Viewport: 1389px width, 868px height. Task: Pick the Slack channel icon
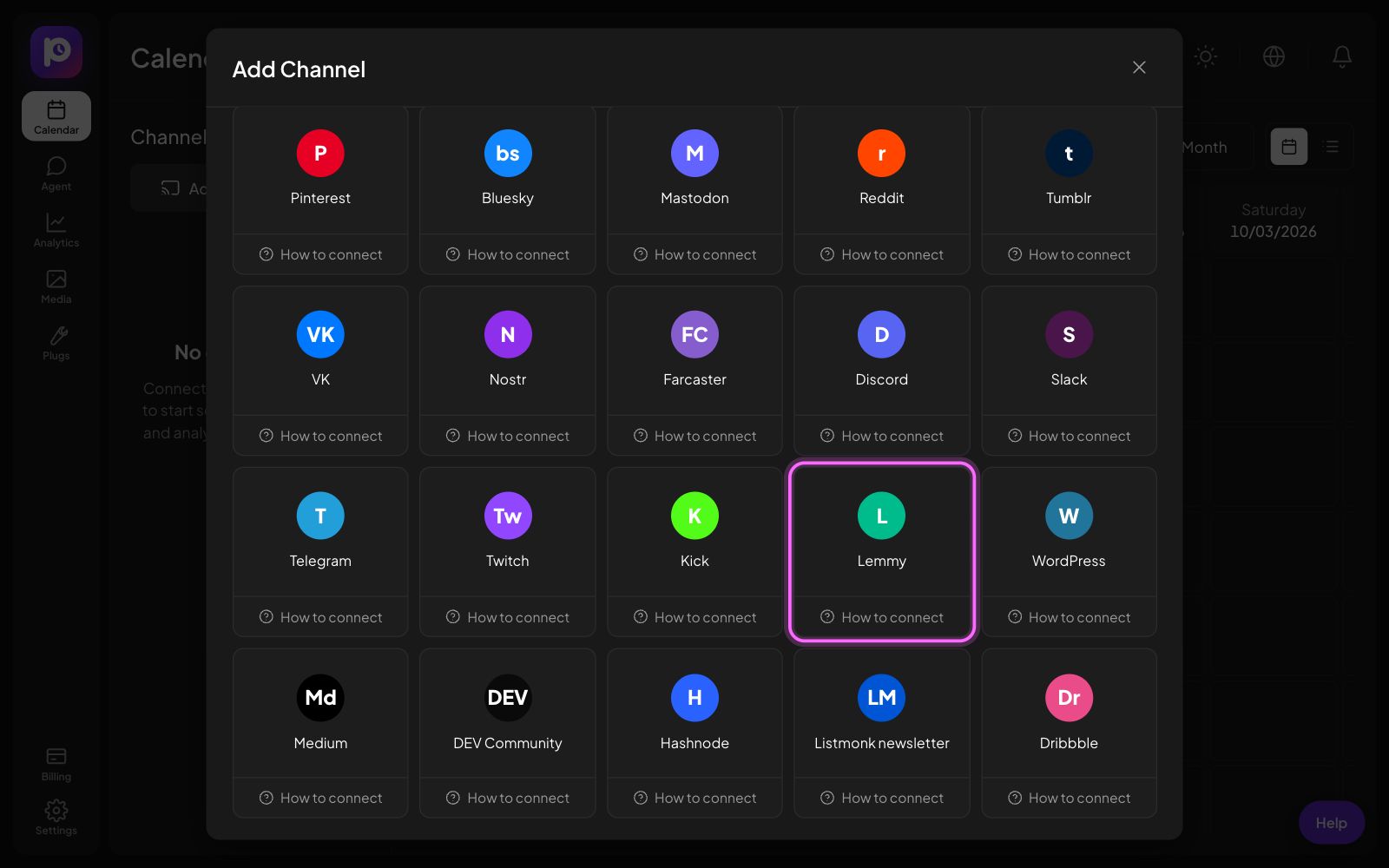click(1069, 335)
